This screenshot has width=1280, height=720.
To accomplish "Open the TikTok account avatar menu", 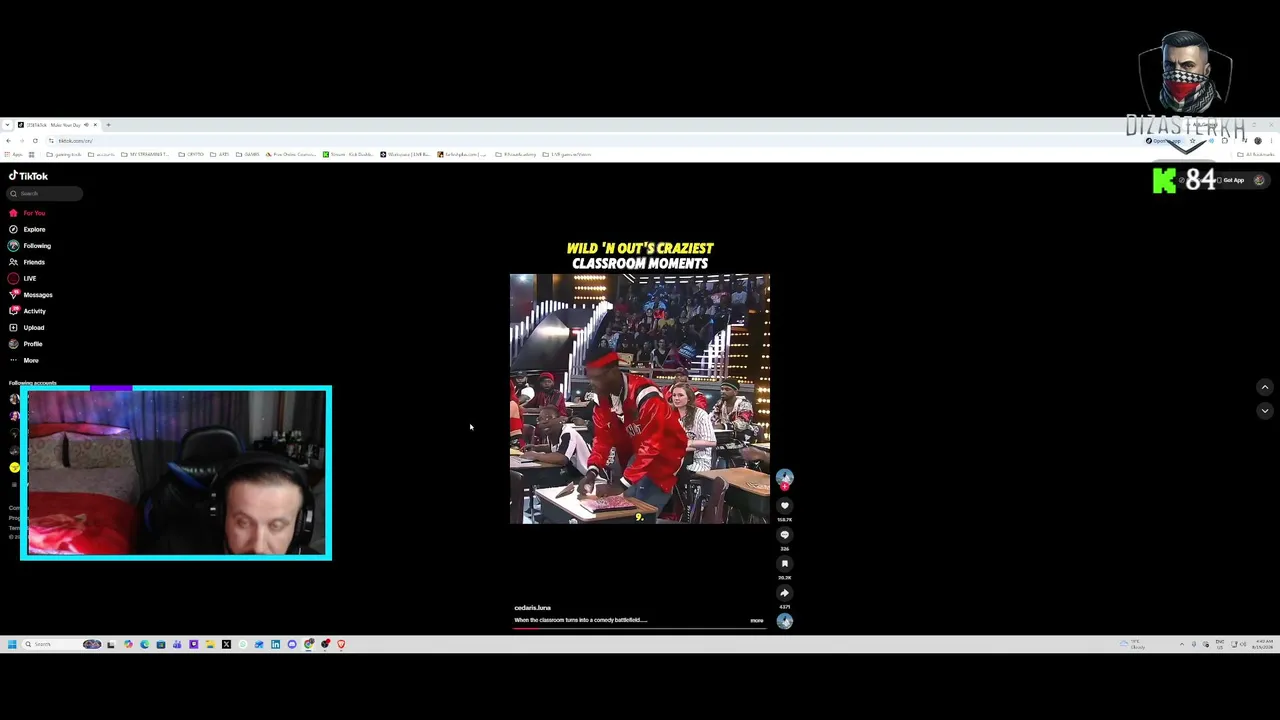I will pyautogui.click(x=1259, y=181).
